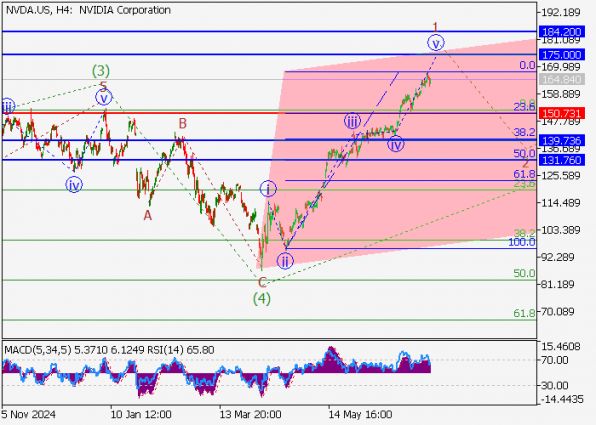The width and height of the screenshot is (596, 425).
Task: Click the grey 164.840 current price tag
Action: click(x=561, y=79)
